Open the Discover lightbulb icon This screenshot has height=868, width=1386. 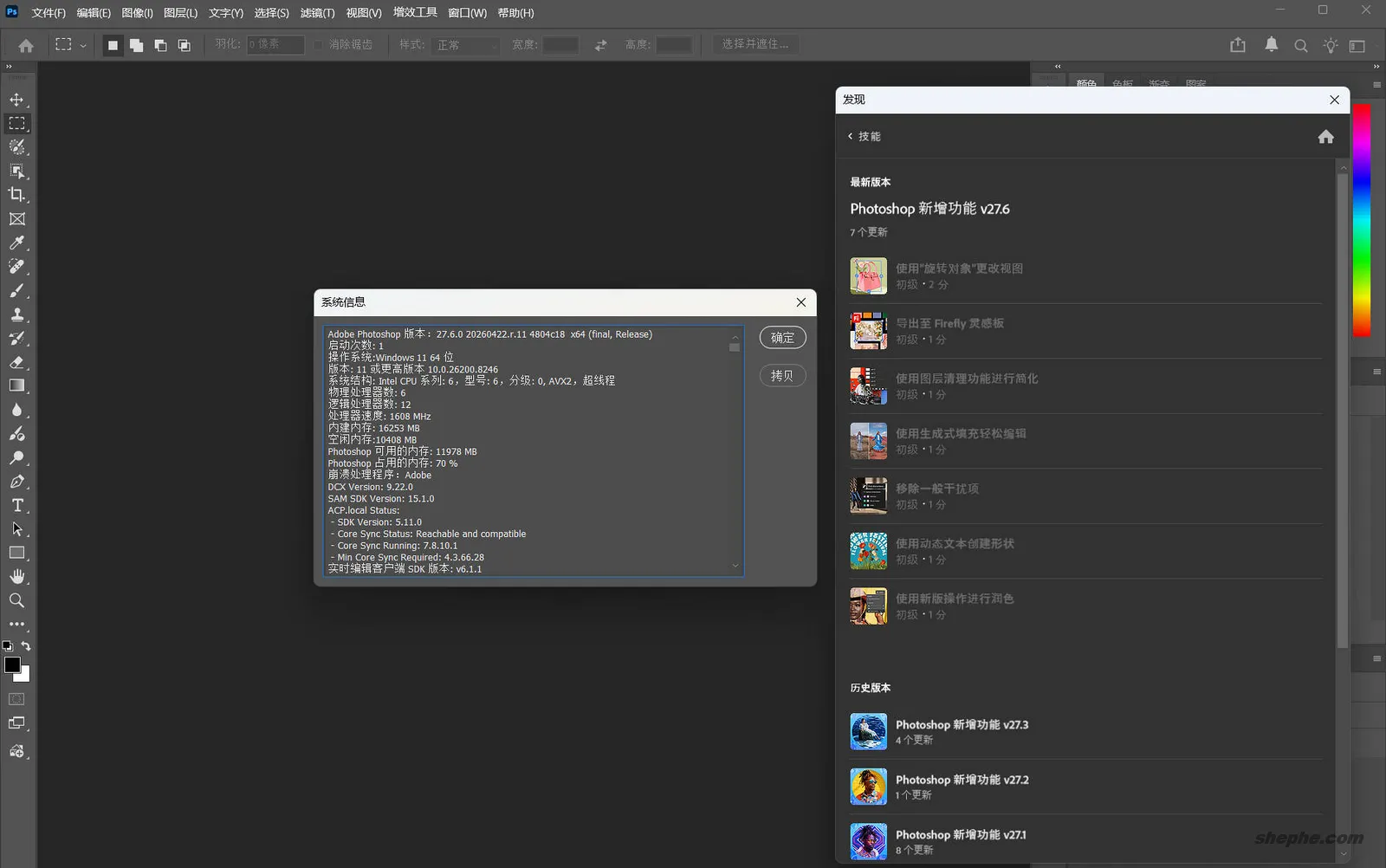click(x=1331, y=46)
